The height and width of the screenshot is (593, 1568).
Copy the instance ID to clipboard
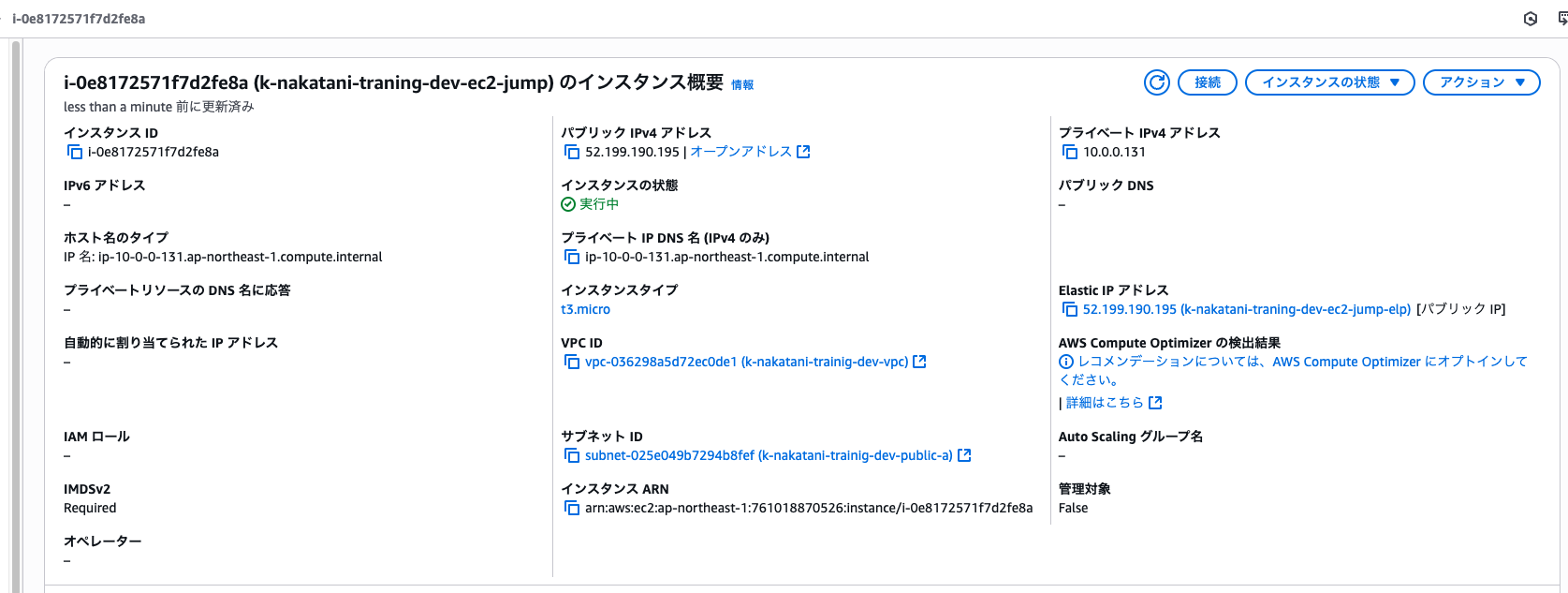75,152
